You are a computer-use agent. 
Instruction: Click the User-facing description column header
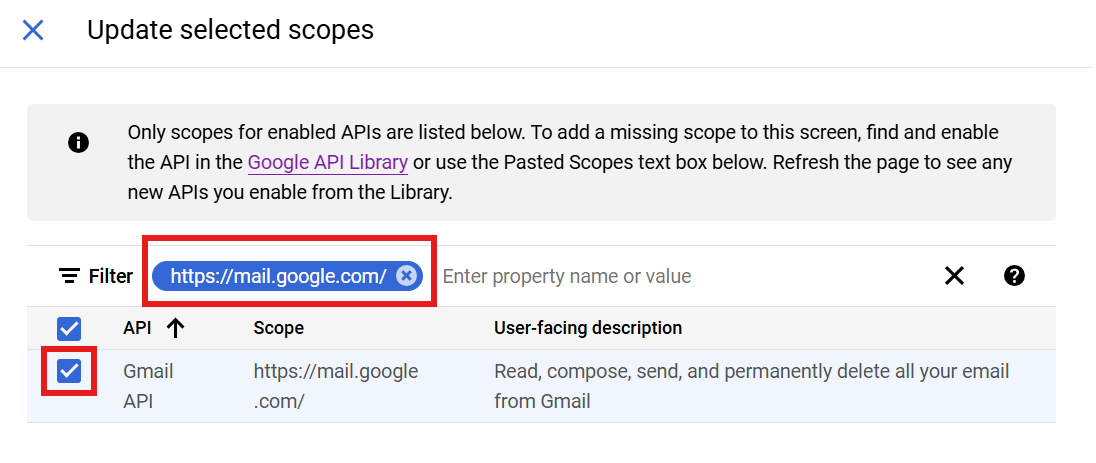pos(588,328)
